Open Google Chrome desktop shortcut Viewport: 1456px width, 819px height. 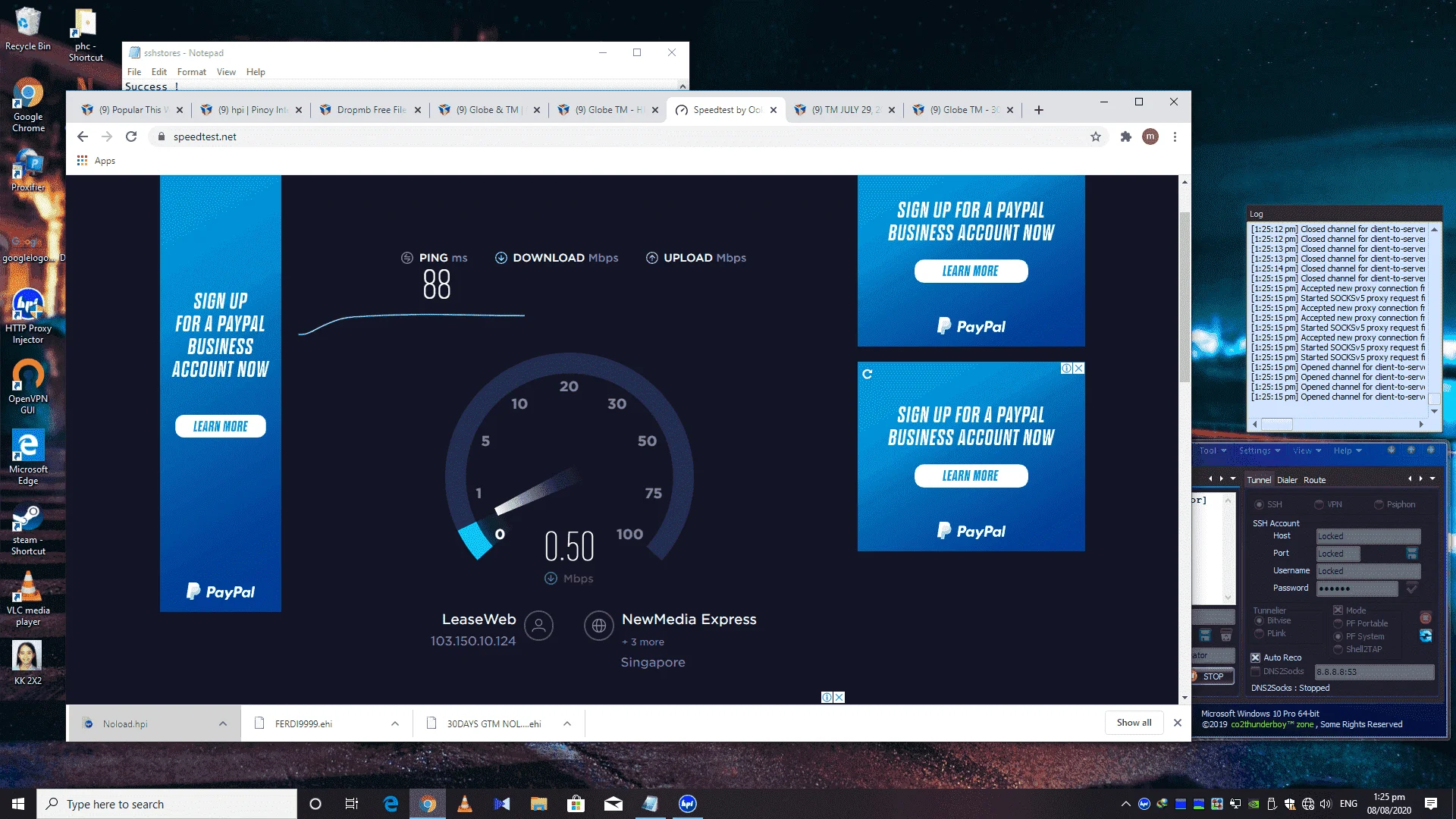pyautogui.click(x=28, y=105)
